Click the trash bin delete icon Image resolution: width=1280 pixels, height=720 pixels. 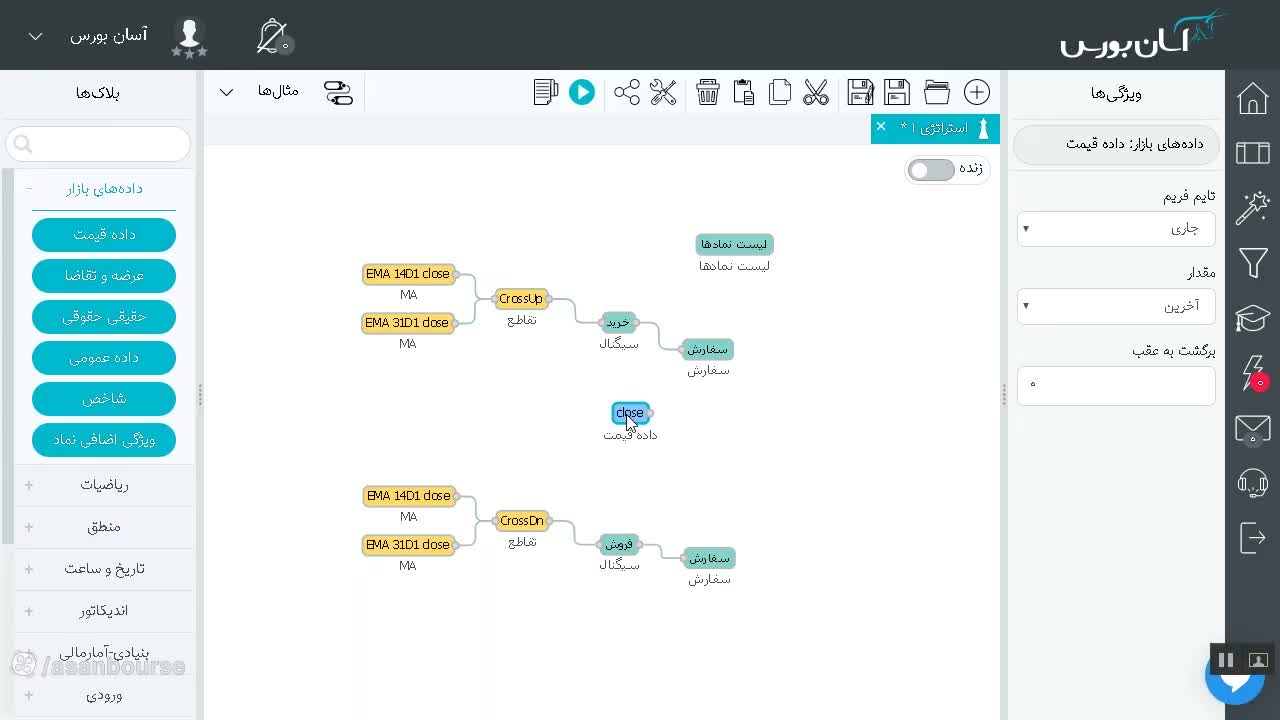(x=708, y=93)
